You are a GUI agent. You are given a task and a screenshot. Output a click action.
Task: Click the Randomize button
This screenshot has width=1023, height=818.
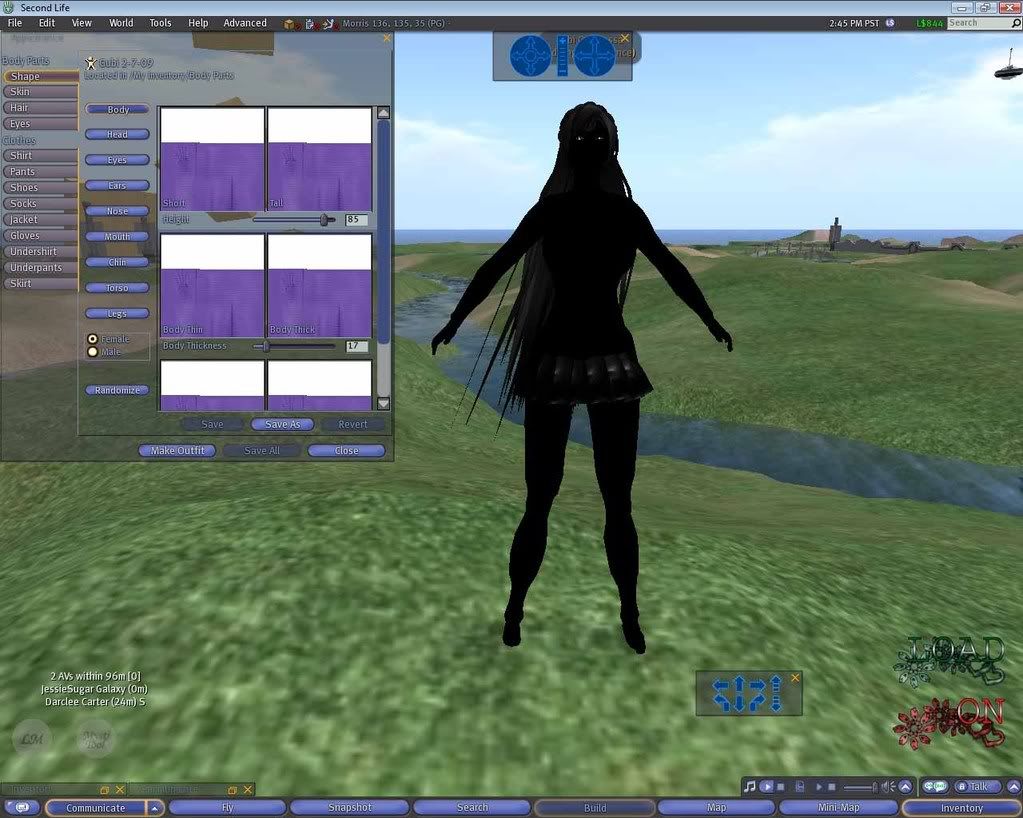(118, 390)
